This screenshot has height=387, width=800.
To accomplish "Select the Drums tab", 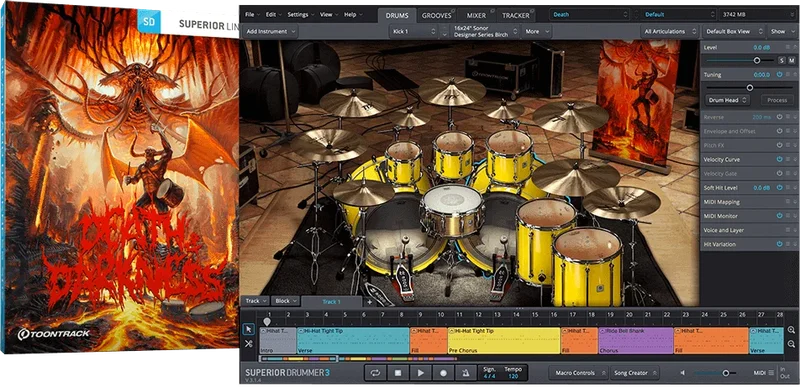I will [397, 15].
